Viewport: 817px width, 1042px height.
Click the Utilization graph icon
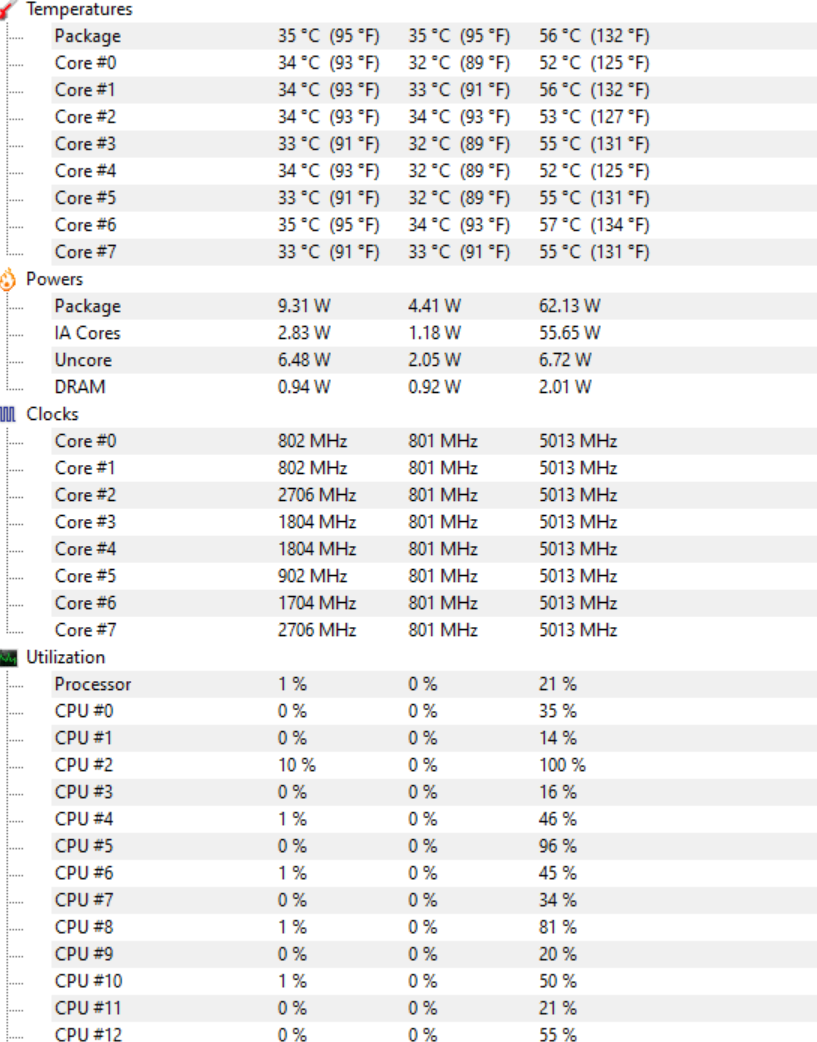coord(8,658)
